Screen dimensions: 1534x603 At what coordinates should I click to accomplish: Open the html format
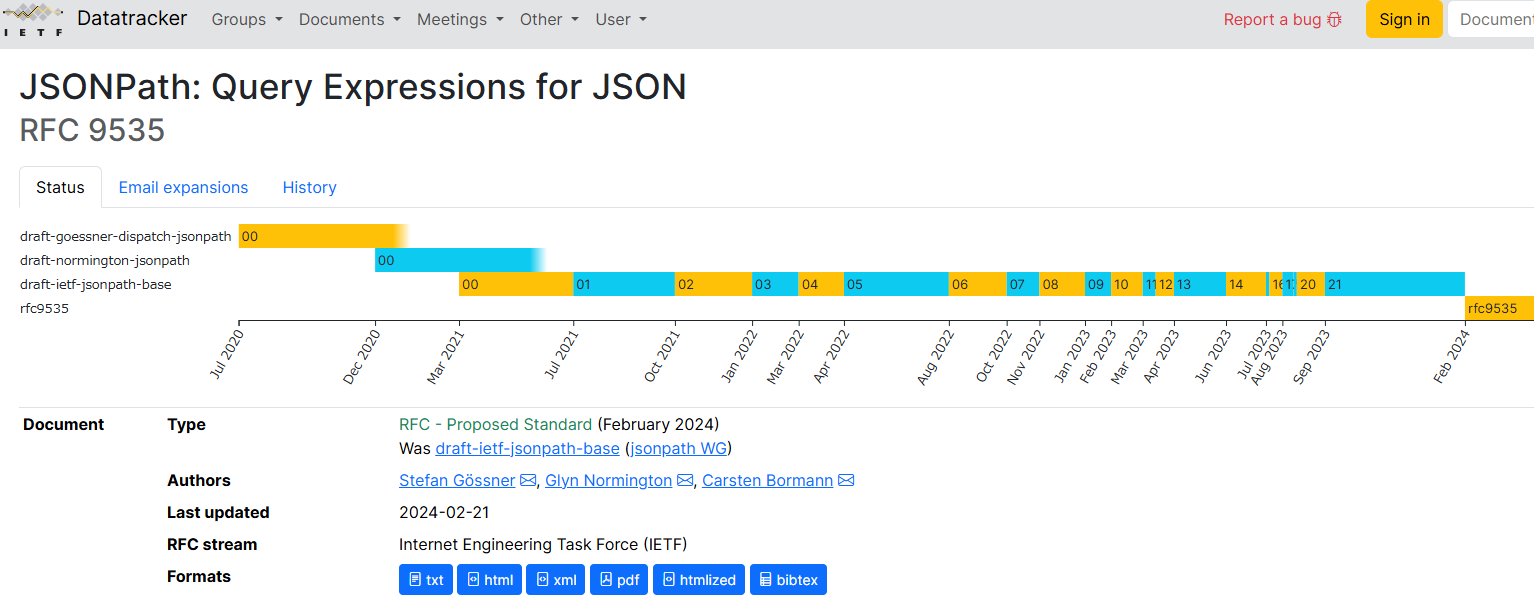pyautogui.click(x=490, y=580)
